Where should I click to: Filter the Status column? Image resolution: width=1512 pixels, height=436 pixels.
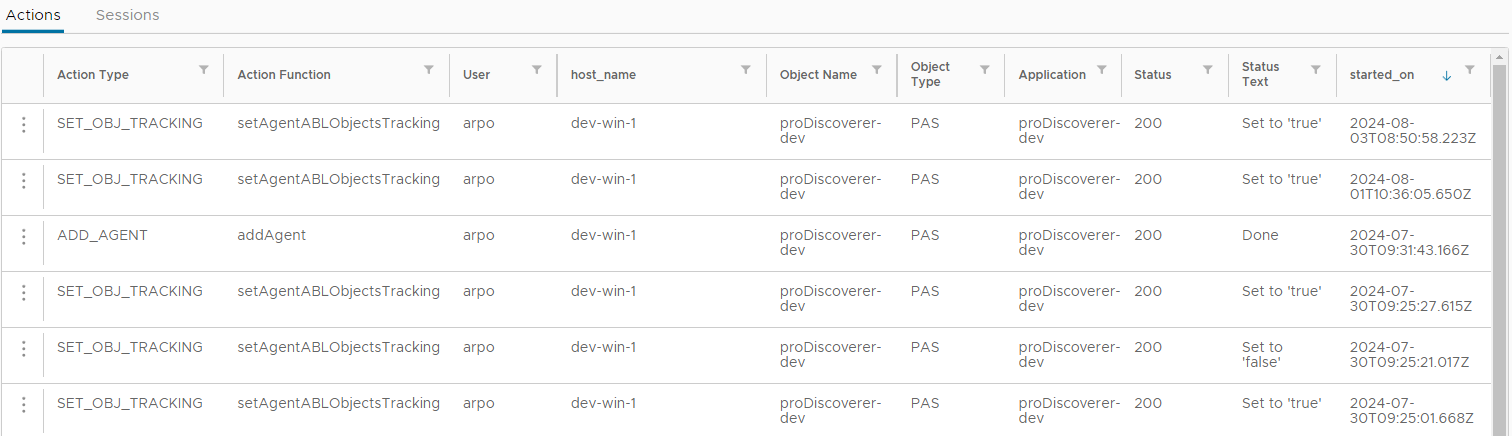1208,70
